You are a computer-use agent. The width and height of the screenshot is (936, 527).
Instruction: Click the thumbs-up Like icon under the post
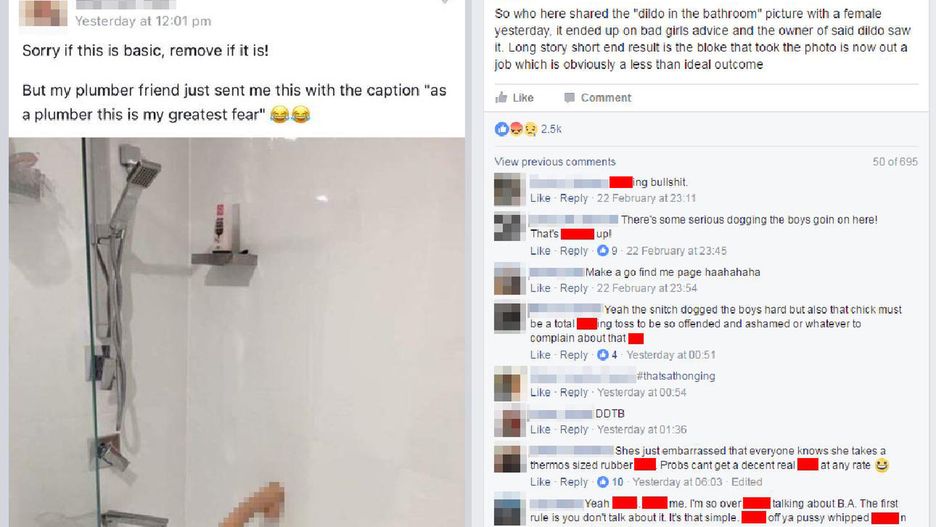[x=501, y=97]
